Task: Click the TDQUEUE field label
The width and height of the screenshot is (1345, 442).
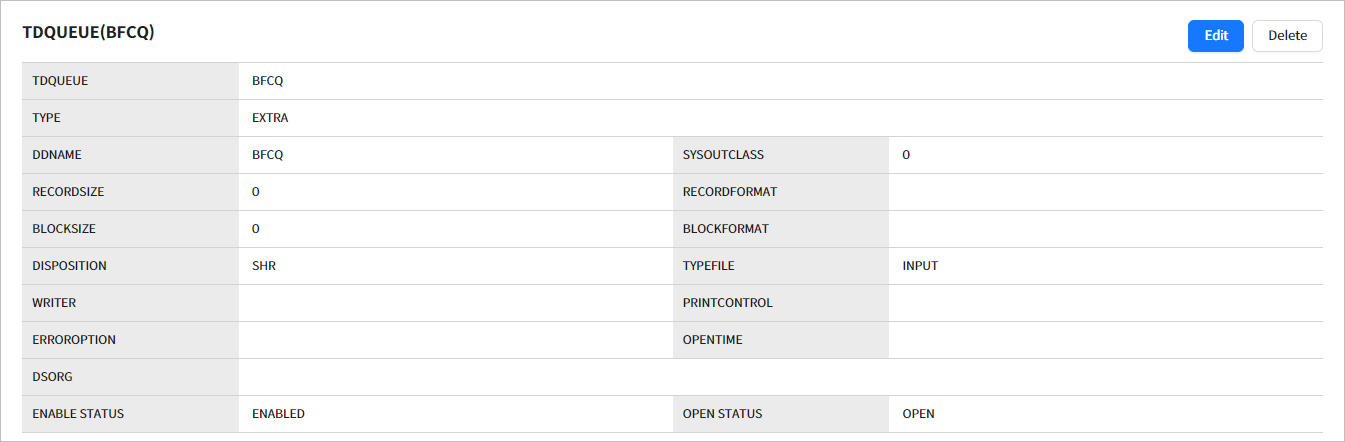Action: pos(60,81)
